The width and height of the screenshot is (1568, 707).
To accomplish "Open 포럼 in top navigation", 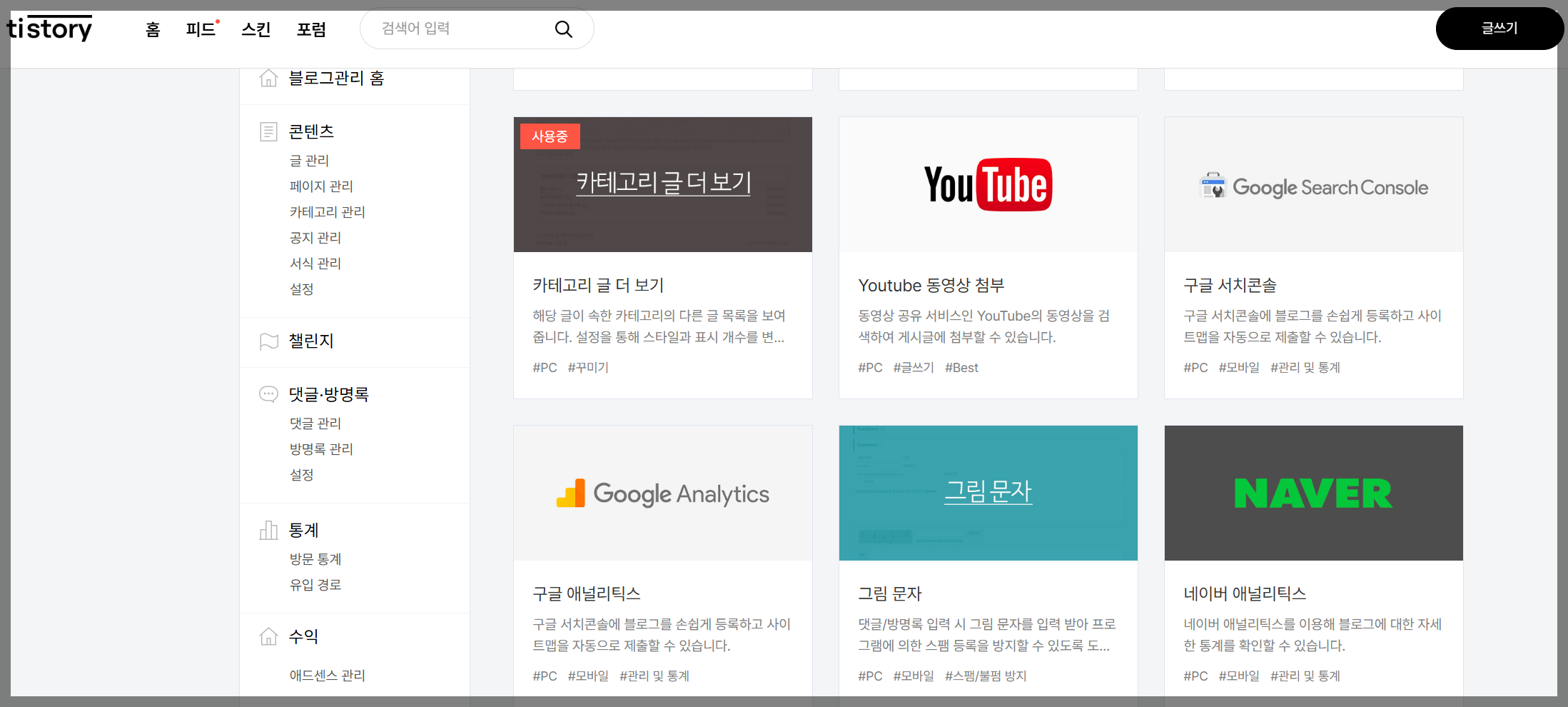I will click(312, 29).
